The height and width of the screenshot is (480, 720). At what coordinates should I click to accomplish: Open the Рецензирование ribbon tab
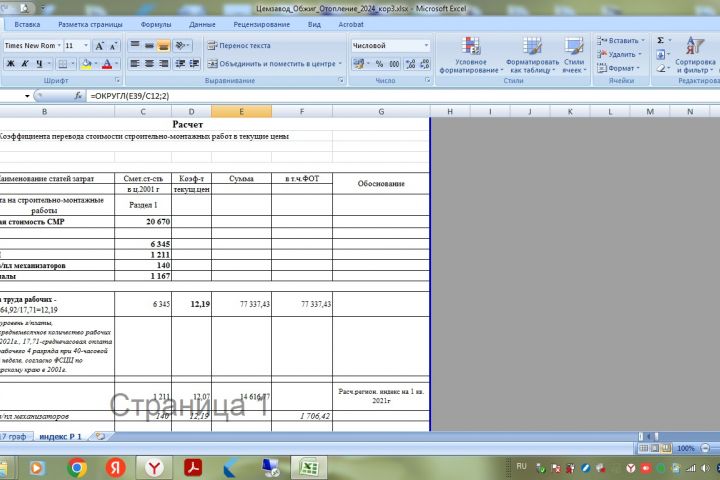coord(261,24)
